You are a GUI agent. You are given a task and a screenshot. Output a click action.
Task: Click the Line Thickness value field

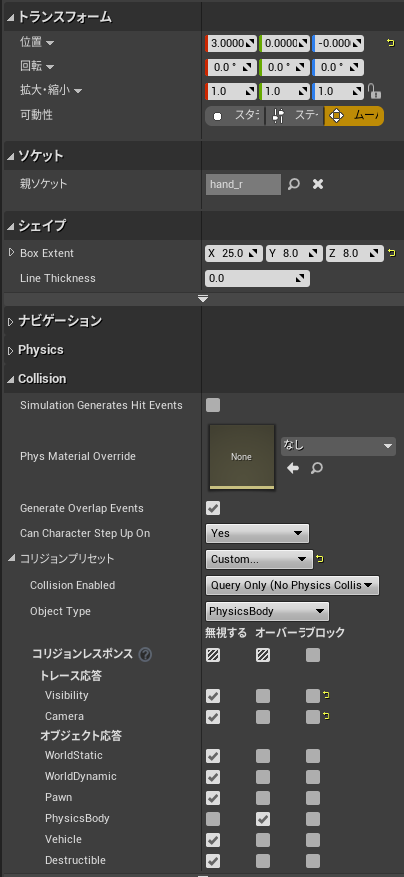point(257,278)
